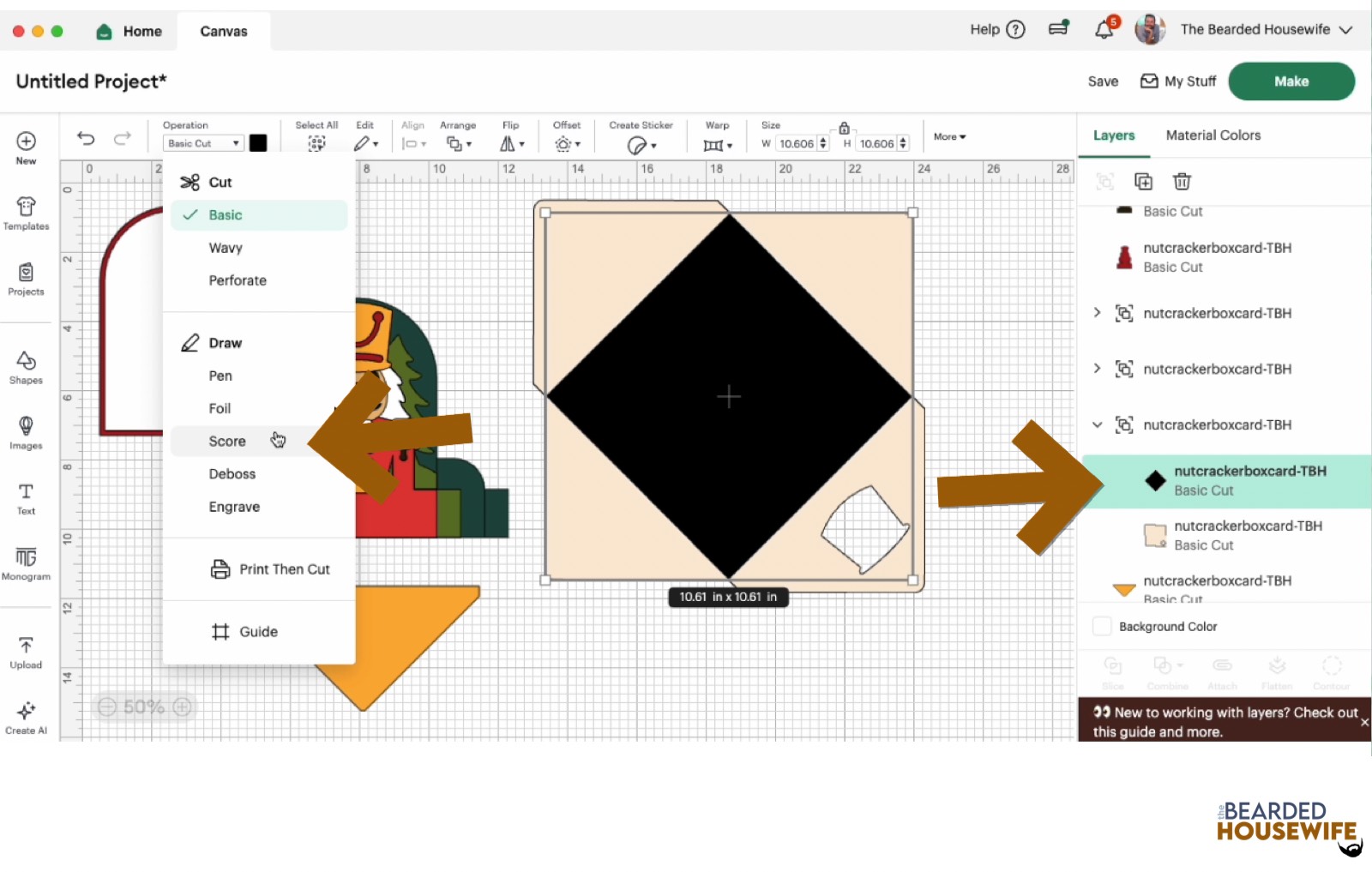Enable the Background Color checkbox

[x=1103, y=627]
